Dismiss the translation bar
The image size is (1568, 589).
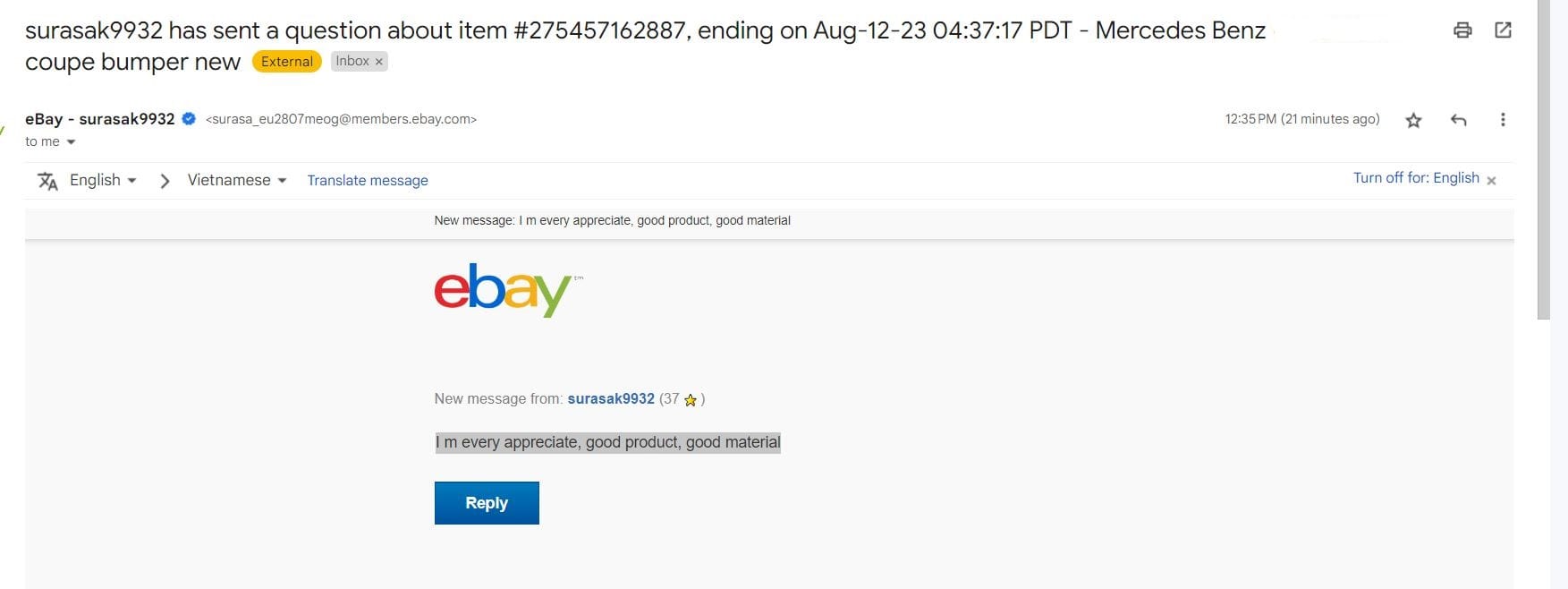[x=1491, y=180]
